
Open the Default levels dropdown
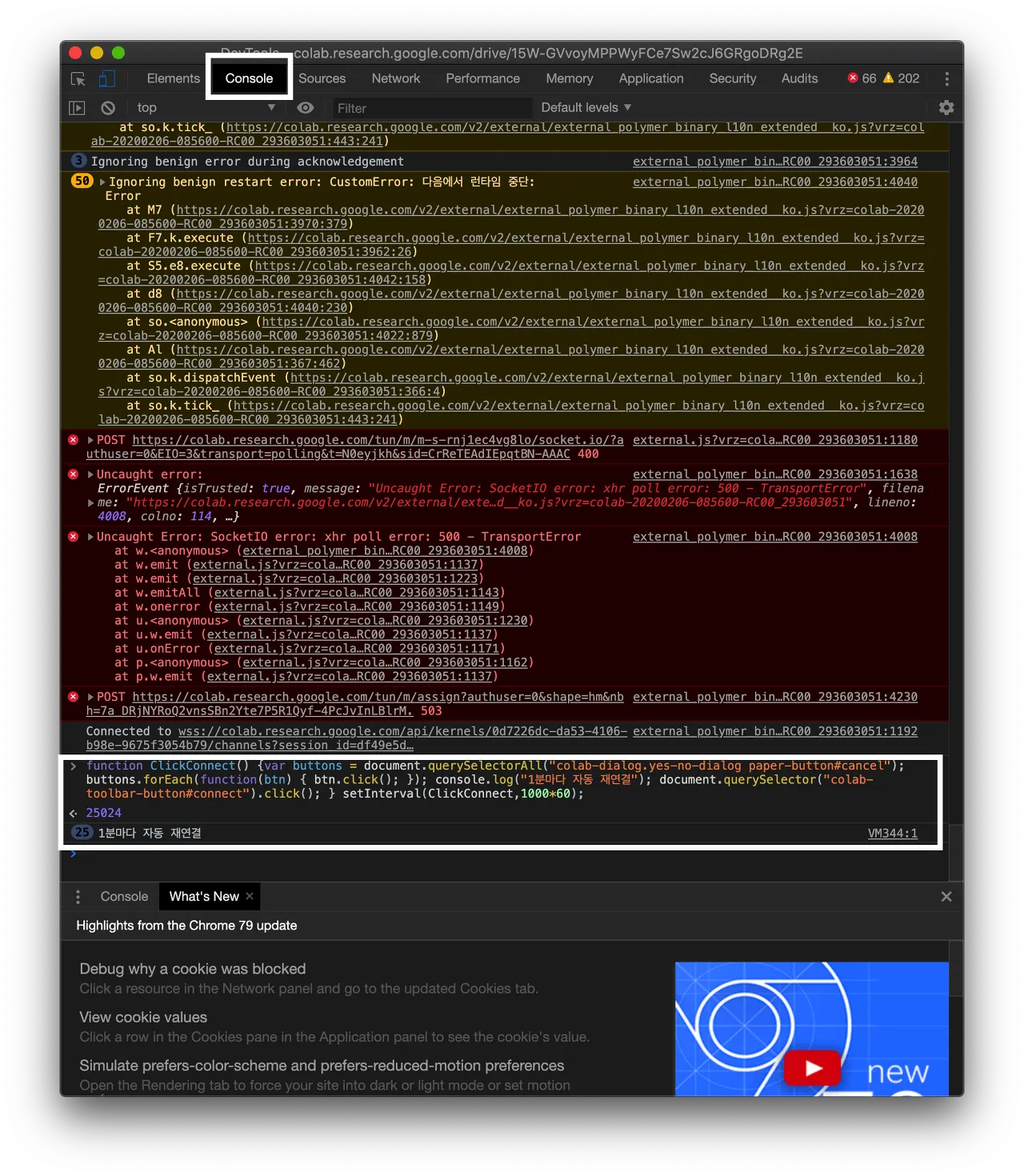pyautogui.click(x=586, y=108)
